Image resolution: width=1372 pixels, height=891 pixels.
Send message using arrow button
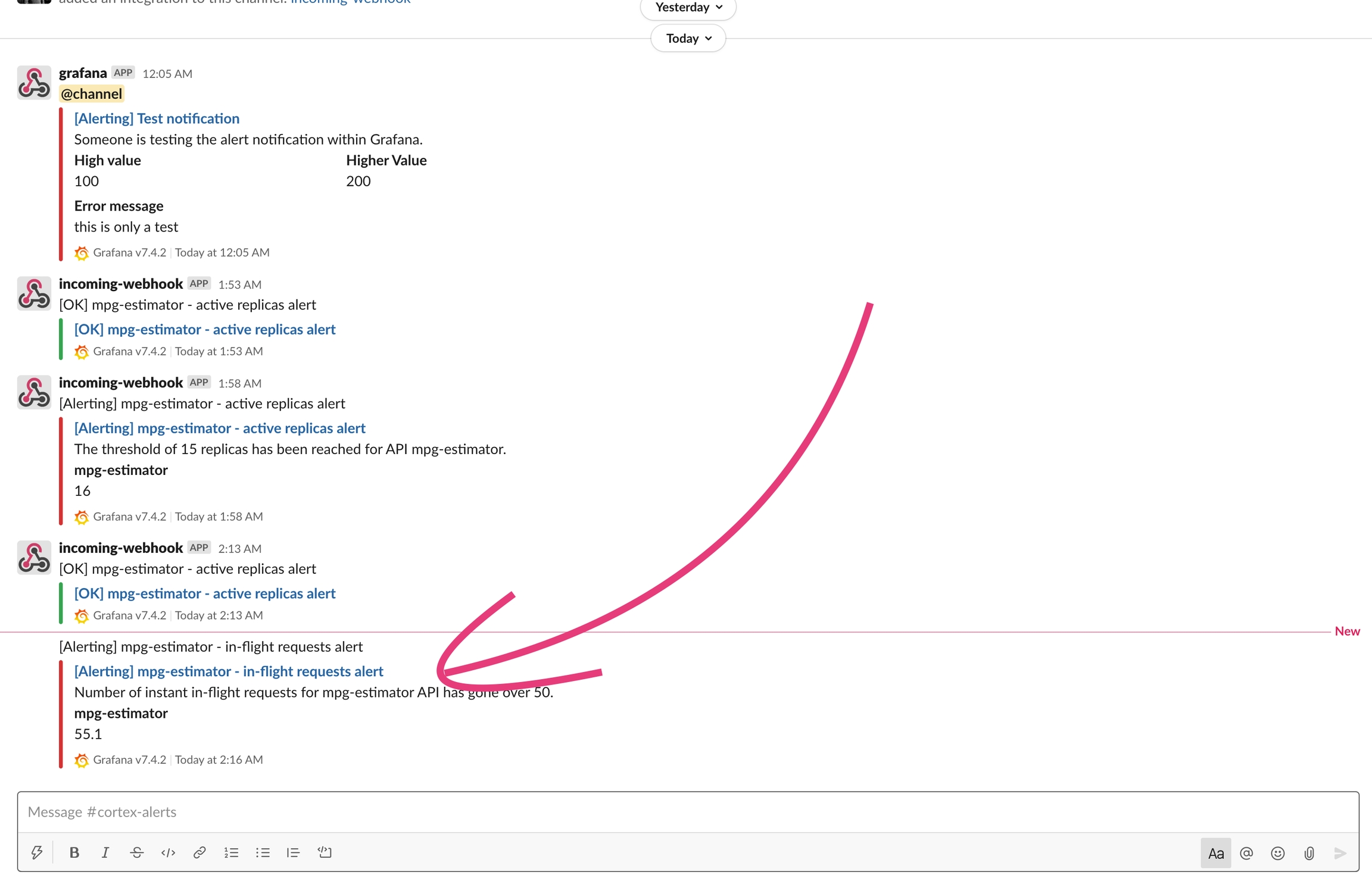point(1340,853)
